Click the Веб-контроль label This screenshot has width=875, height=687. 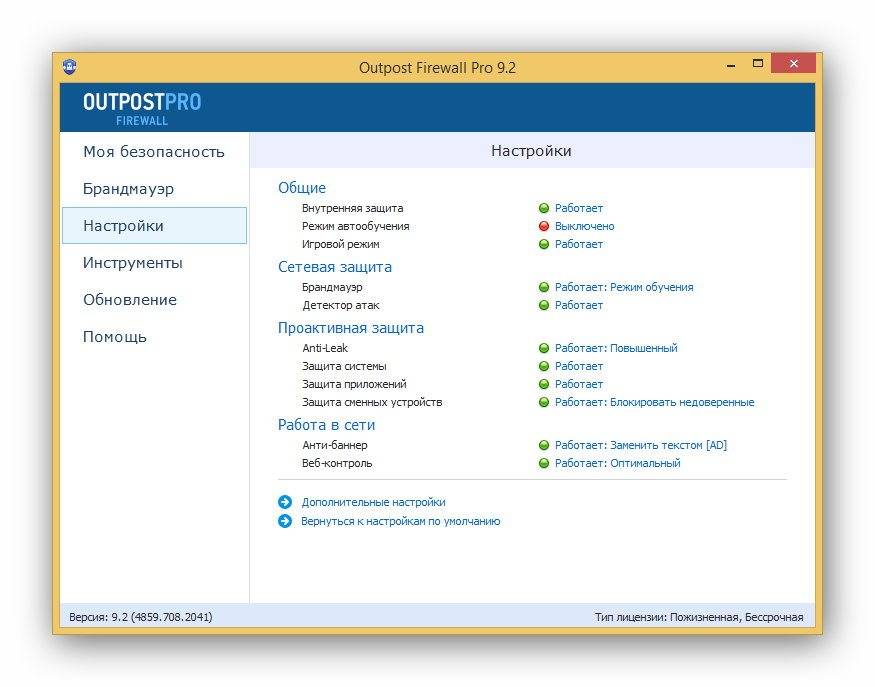click(x=336, y=463)
